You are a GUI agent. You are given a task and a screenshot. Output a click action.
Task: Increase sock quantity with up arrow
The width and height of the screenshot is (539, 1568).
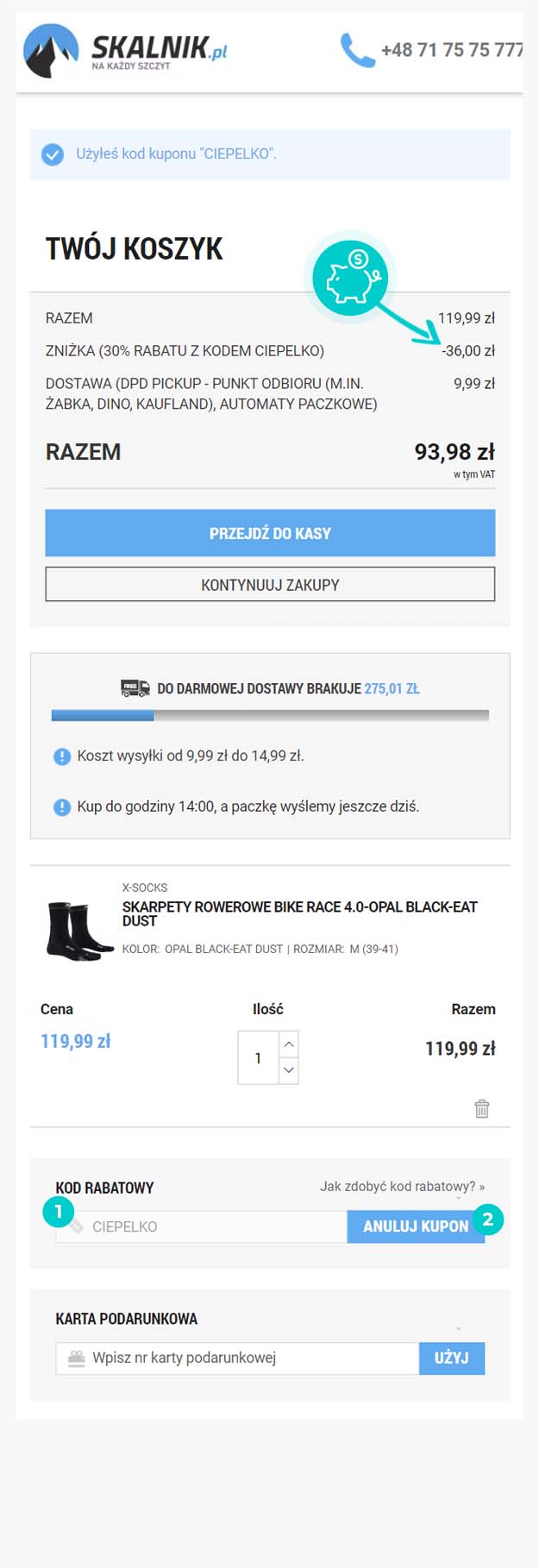(289, 1044)
